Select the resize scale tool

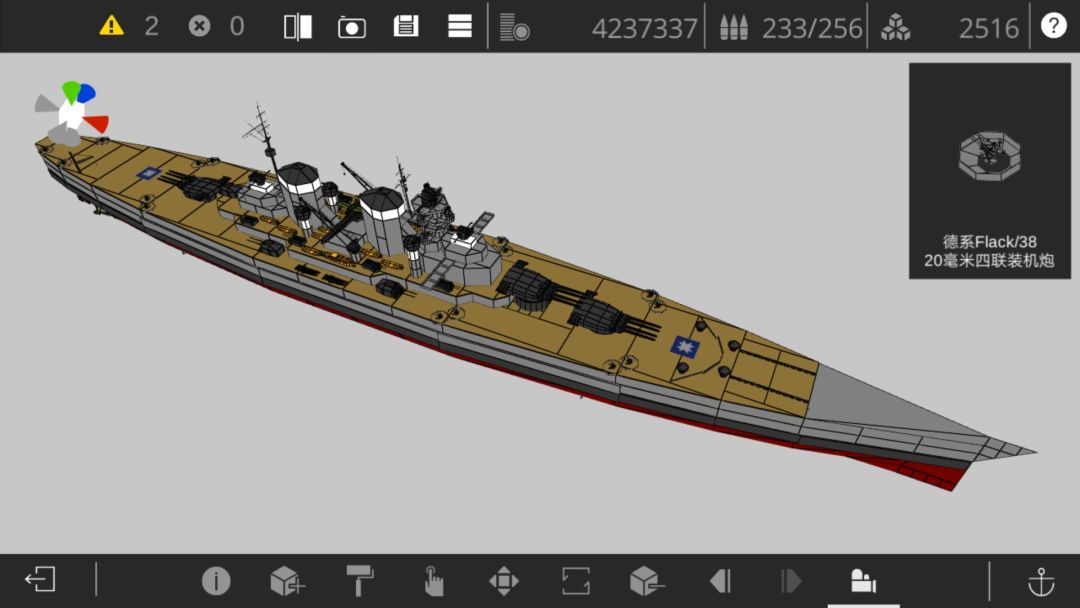pos(576,580)
